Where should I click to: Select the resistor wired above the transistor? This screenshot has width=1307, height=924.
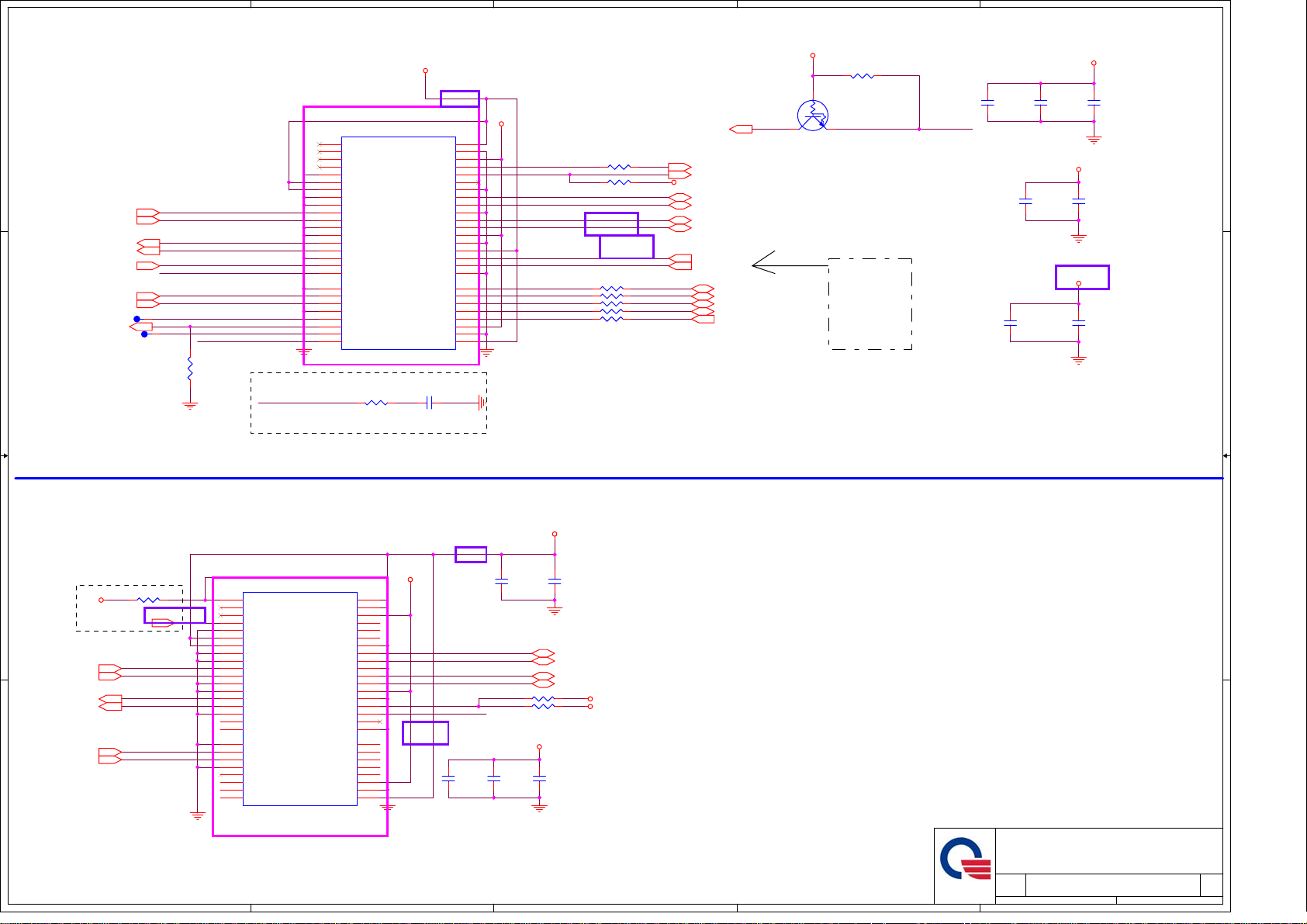[x=863, y=76]
